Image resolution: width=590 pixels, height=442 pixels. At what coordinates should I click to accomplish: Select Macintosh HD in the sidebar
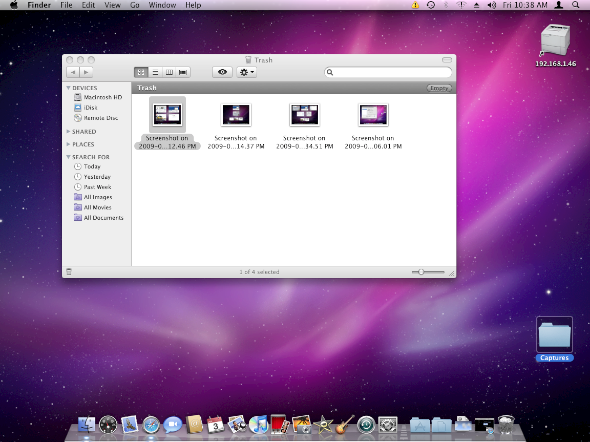(98, 97)
